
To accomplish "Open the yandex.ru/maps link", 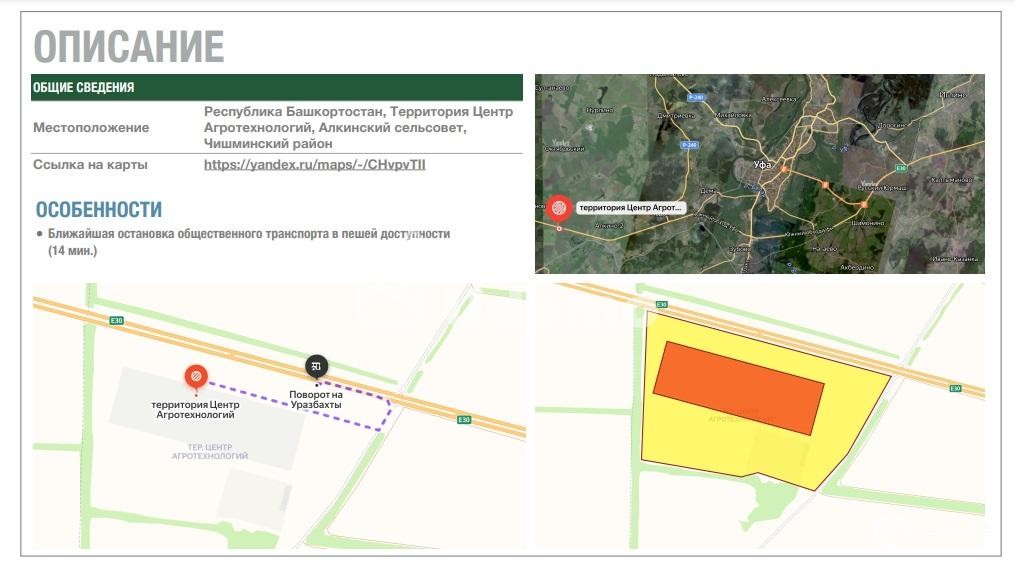I will click(x=314, y=164).
